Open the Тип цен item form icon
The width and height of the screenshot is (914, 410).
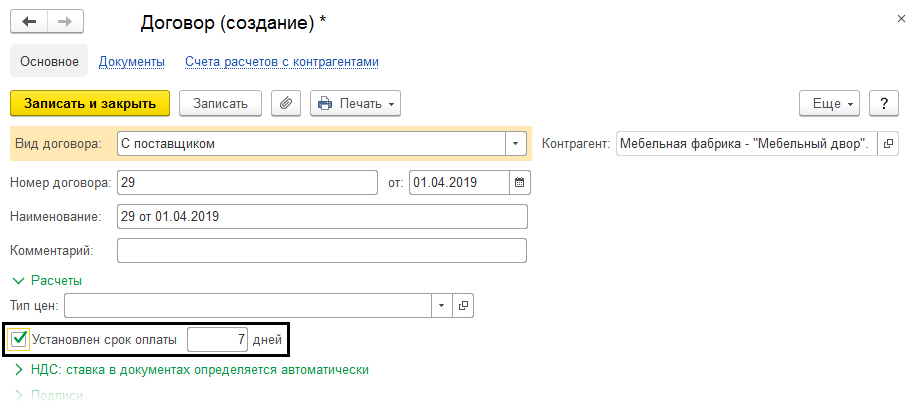point(463,305)
